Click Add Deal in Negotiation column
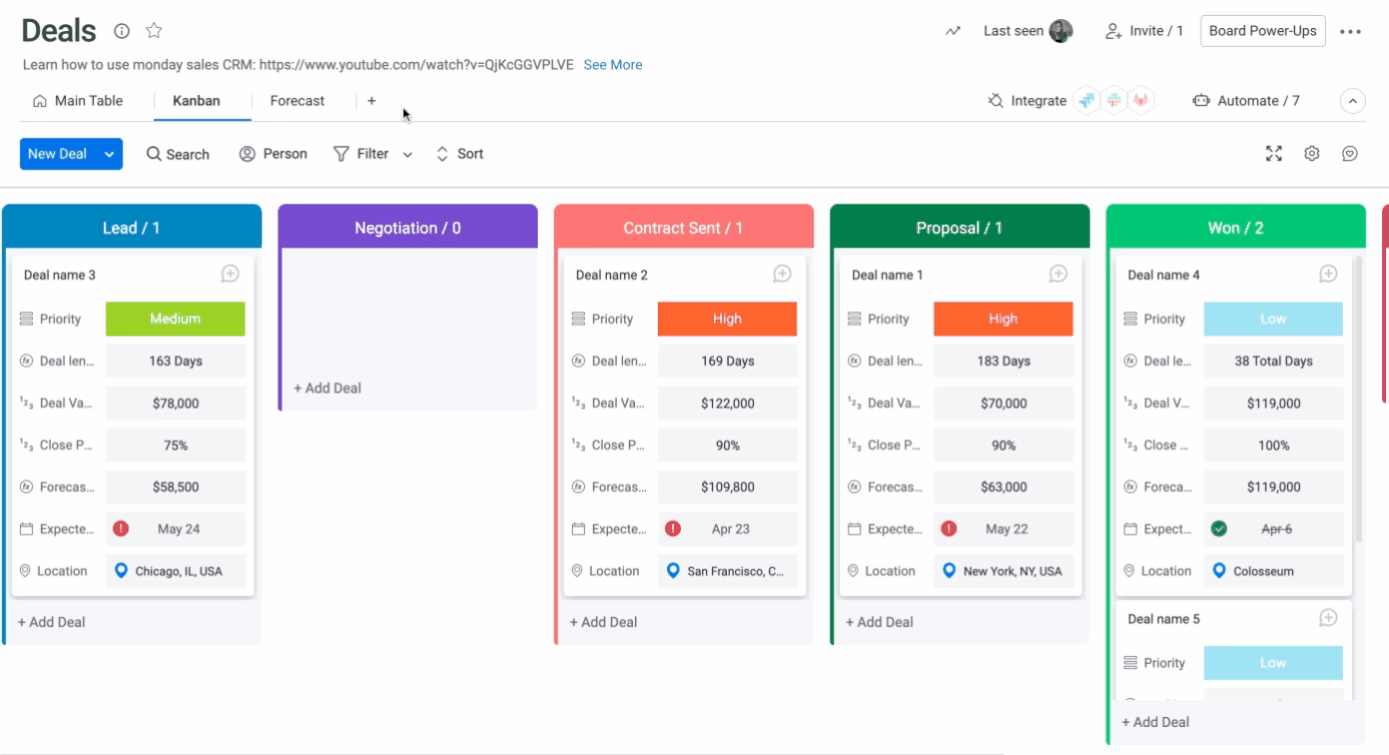The height and width of the screenshot is (755, 1389). click(327, 388)
